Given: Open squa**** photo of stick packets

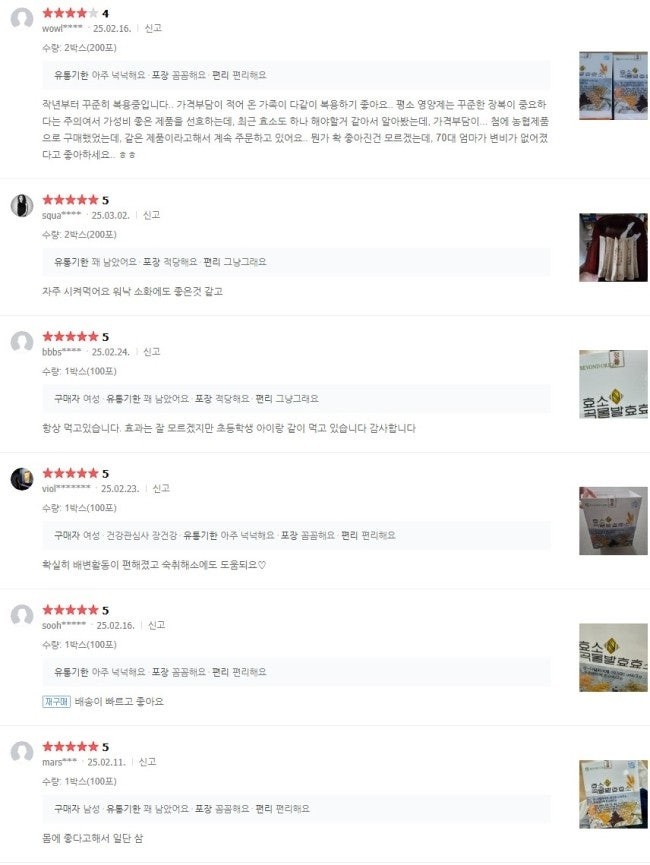Looking at the screenshot, I should click(613, 248).
